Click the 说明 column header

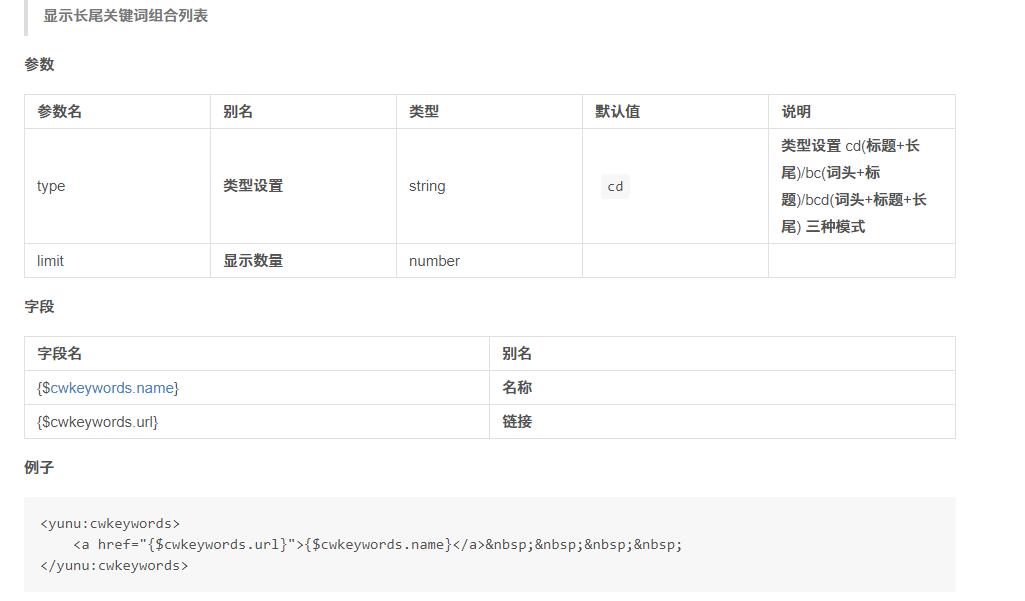click(x=796, y=111)
